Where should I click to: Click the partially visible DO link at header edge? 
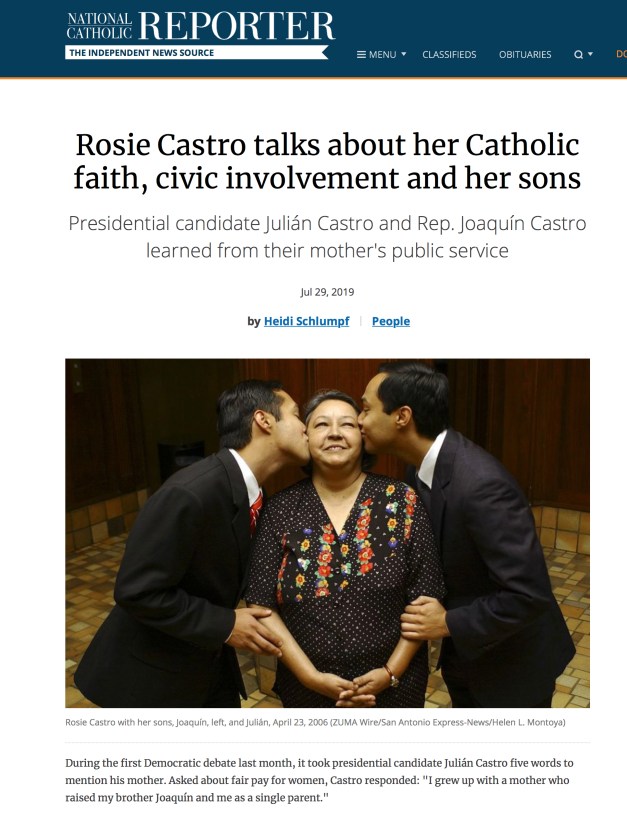click(621, 54)
